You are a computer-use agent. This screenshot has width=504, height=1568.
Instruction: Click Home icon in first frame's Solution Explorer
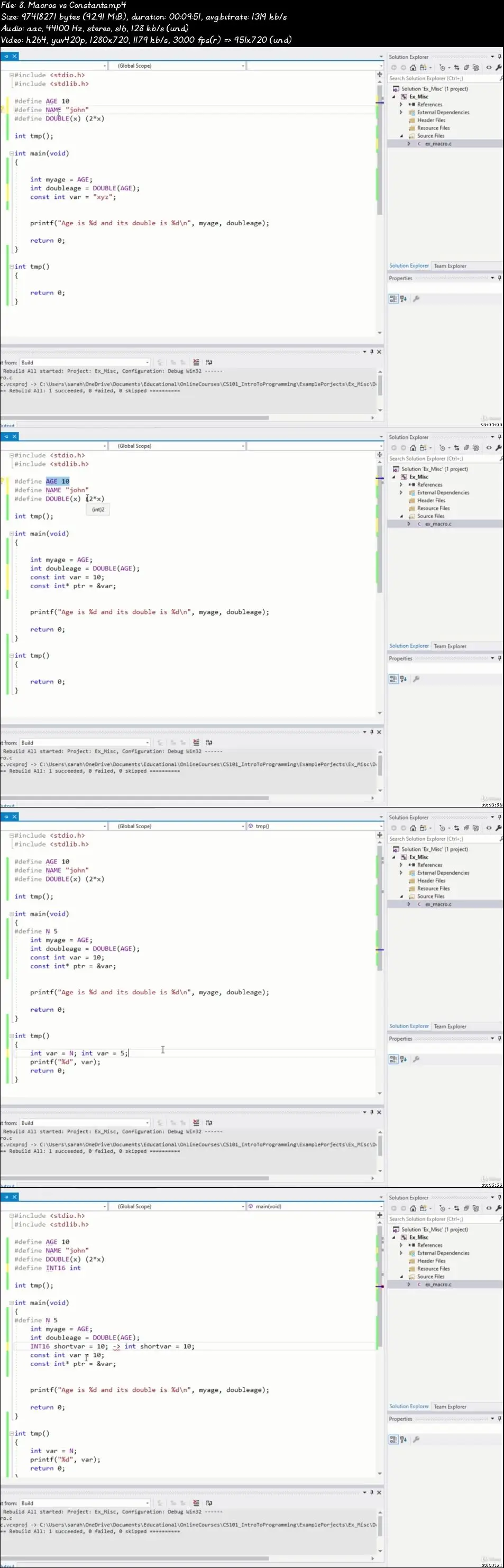(x=413, y=68)
